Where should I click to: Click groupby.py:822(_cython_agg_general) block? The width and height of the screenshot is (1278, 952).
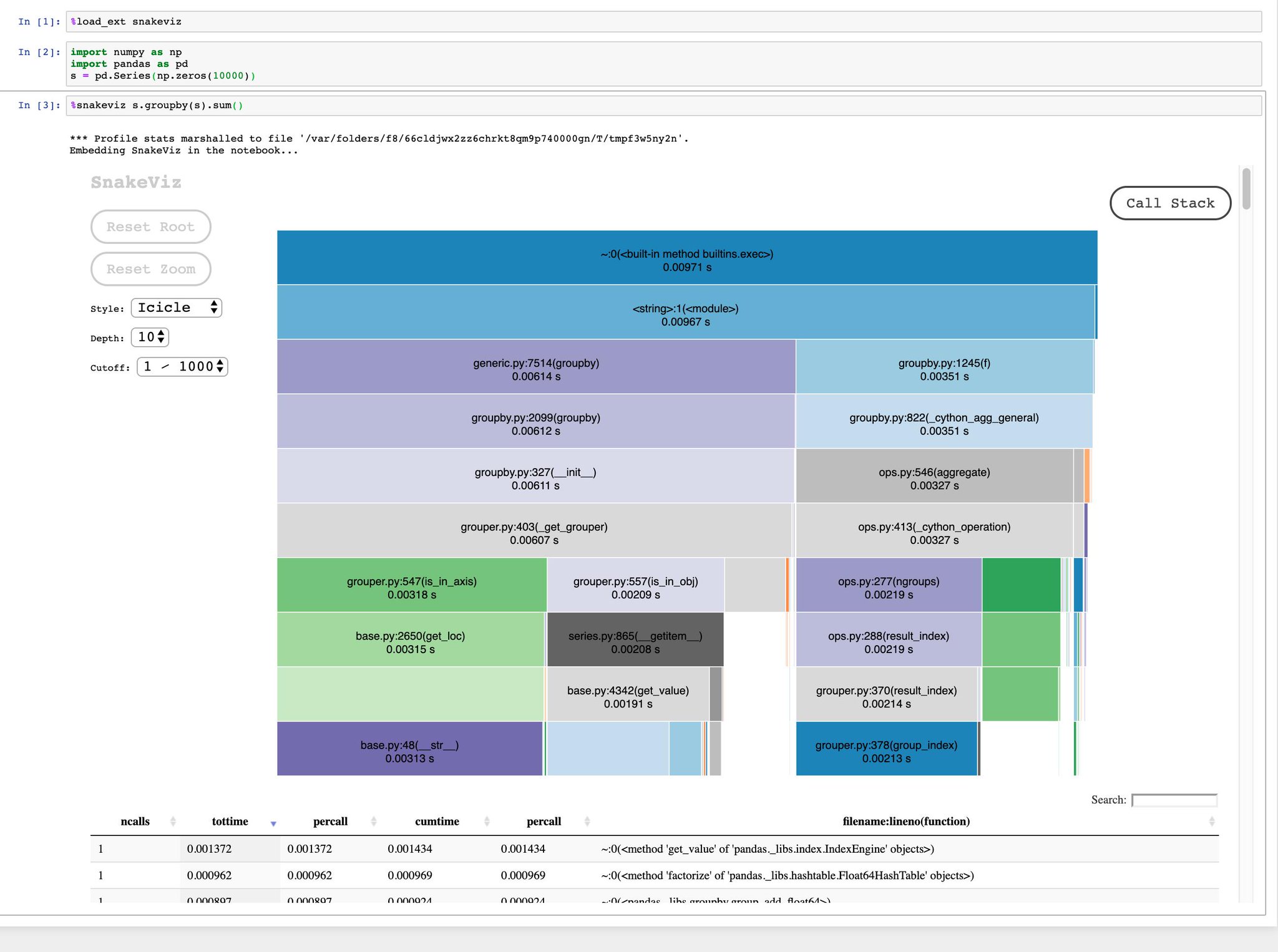tap(944, 421)
